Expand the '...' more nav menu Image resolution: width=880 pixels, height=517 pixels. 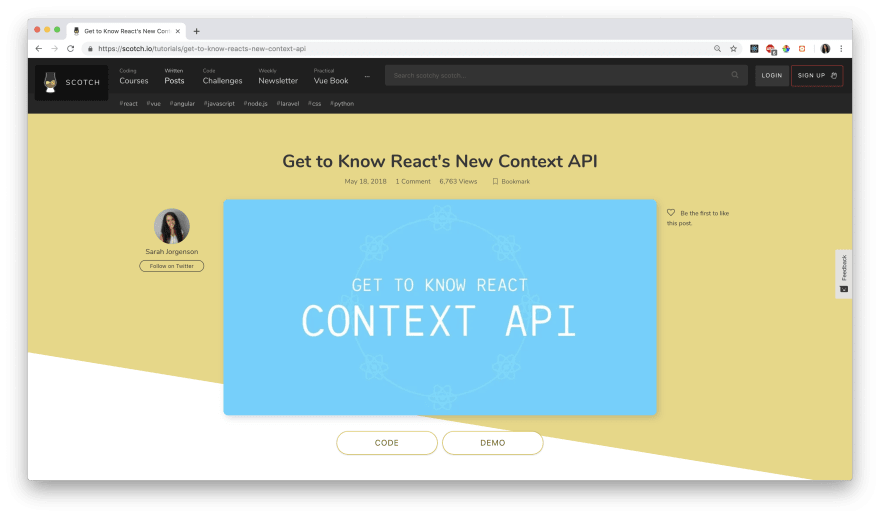pos(367,76)
